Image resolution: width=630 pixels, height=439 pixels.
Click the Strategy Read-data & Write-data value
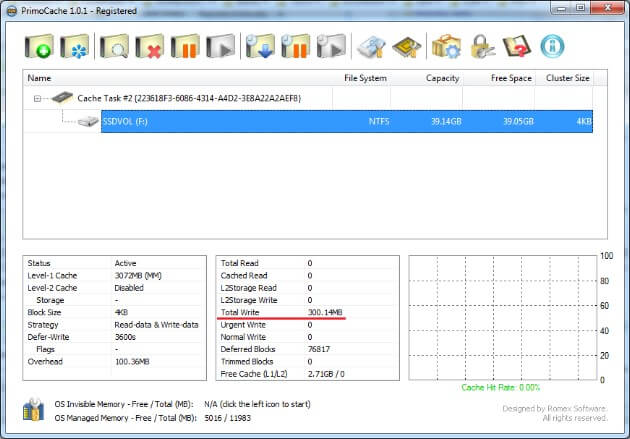[156, 325]
